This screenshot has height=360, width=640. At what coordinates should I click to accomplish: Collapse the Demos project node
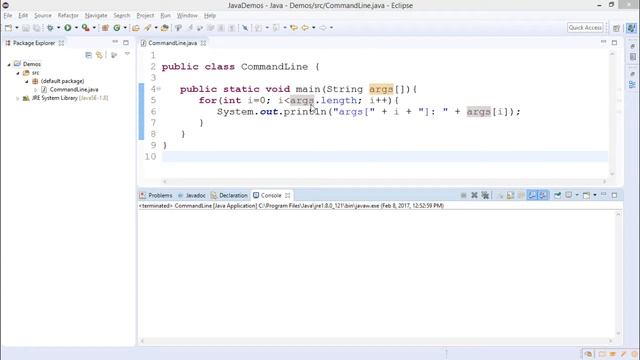[9, 64]
